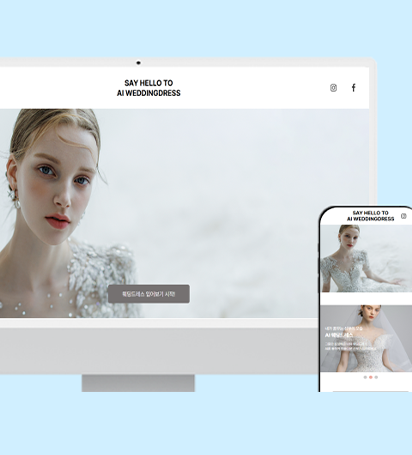Tap the phone's SAY HELLO TO AI WEDDINGDRESS title
The width and height of the screenshot is (412, 455).
[x=370, y=216]
